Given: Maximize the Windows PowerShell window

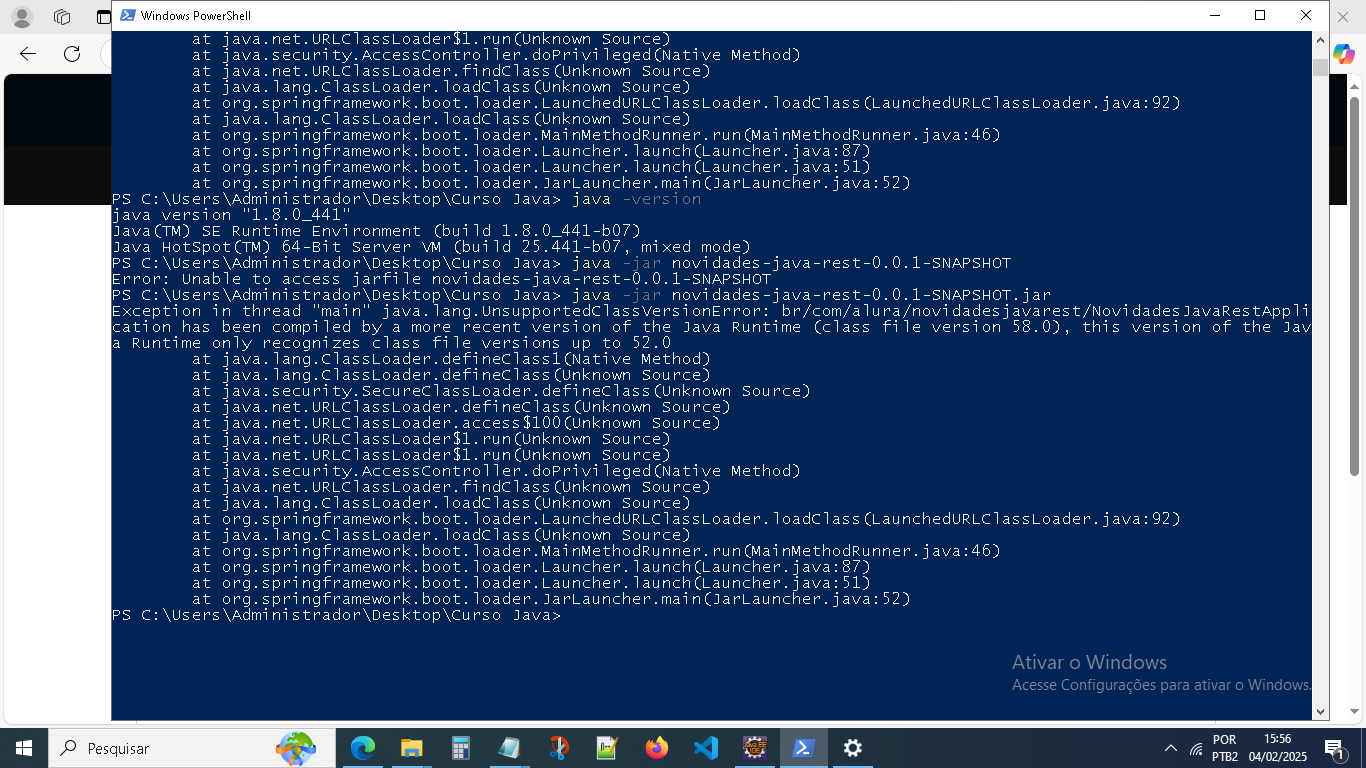Looking at the screenshot, I should coord(1260,15).
